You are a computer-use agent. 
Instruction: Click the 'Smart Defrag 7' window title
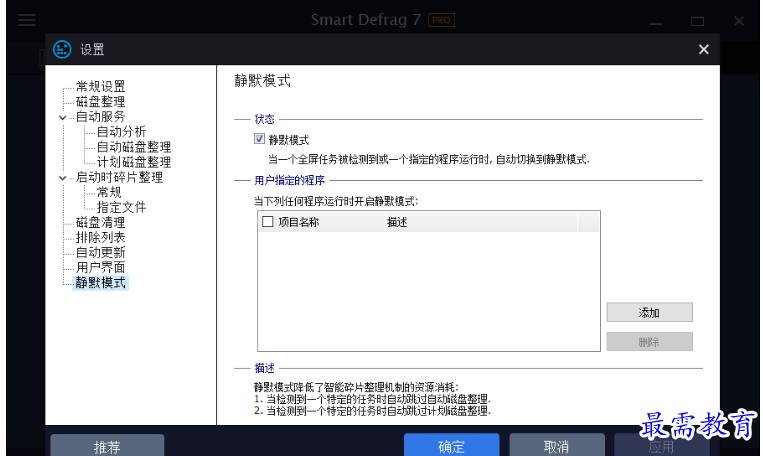pos(366,20)
